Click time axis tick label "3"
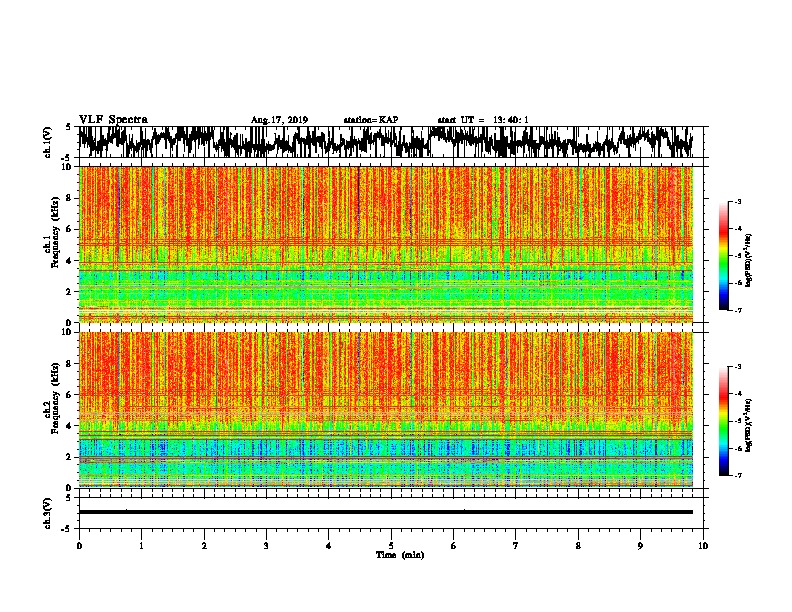 (266, 546)
